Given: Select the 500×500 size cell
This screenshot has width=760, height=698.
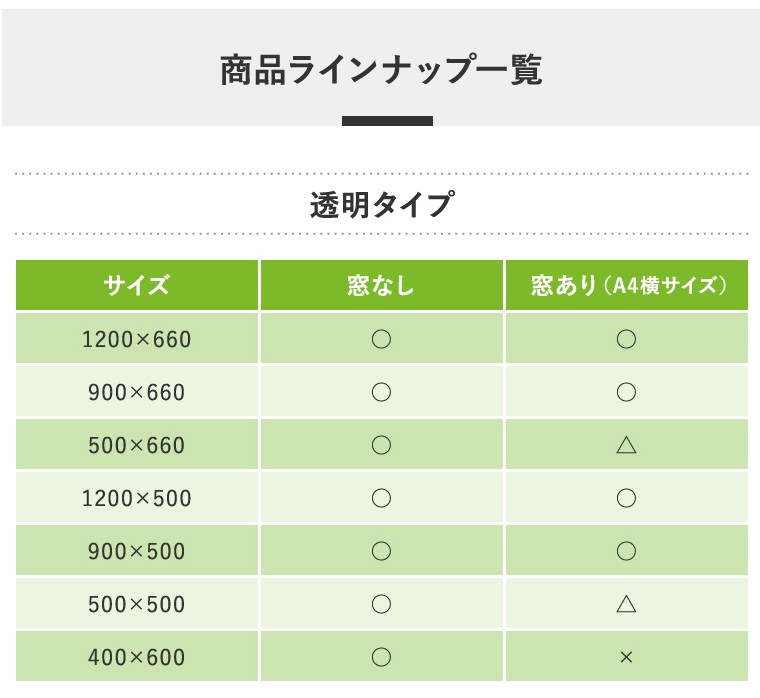Looking at the screenshot, I should [x=137, y=604].
